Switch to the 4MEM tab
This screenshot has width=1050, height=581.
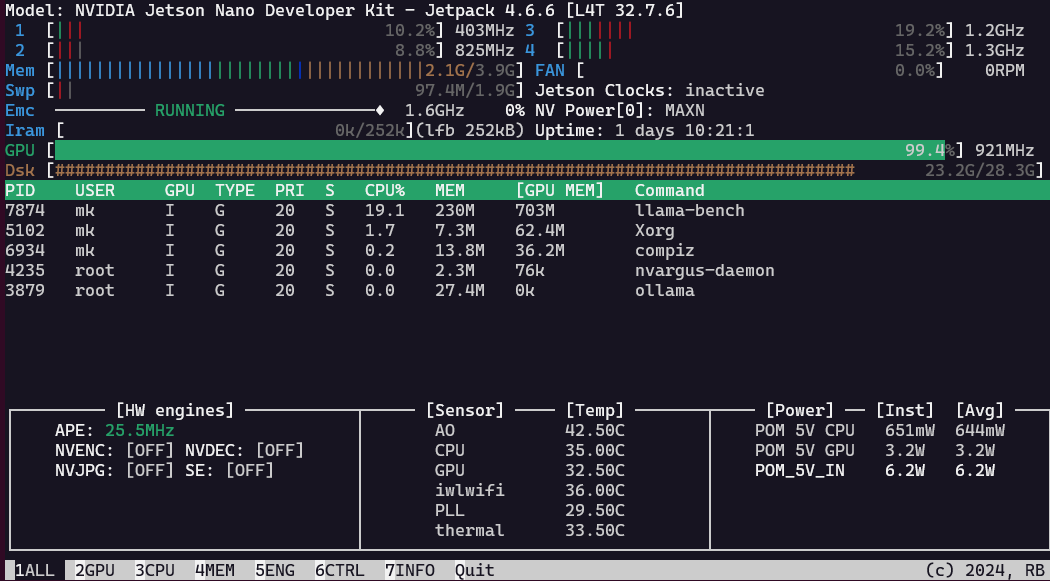click(215, 570)
